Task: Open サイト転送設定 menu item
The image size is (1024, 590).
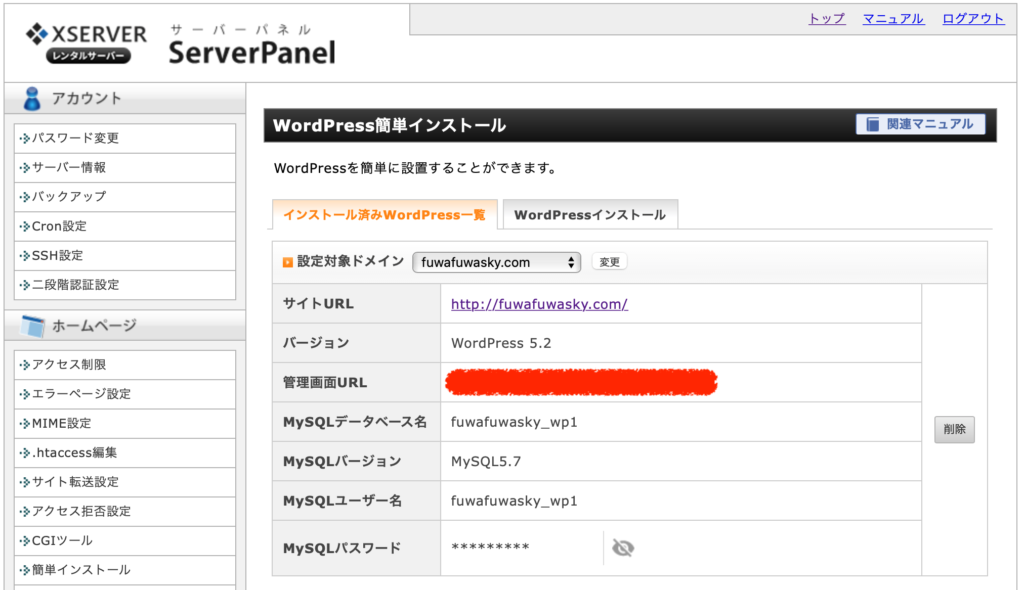Action: [125, 482]
